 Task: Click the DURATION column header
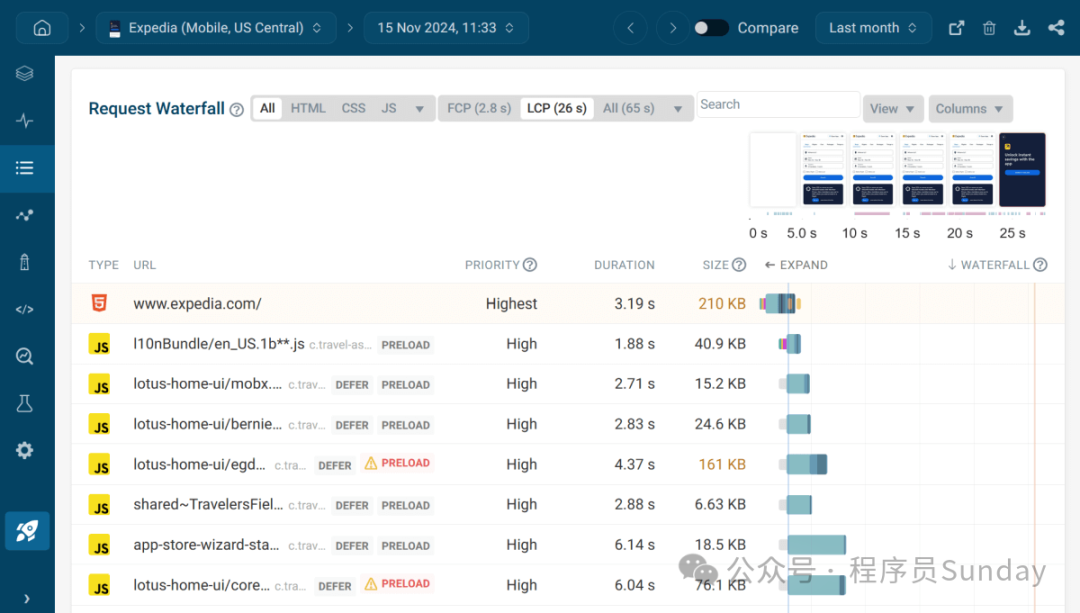tap(624, 264)
